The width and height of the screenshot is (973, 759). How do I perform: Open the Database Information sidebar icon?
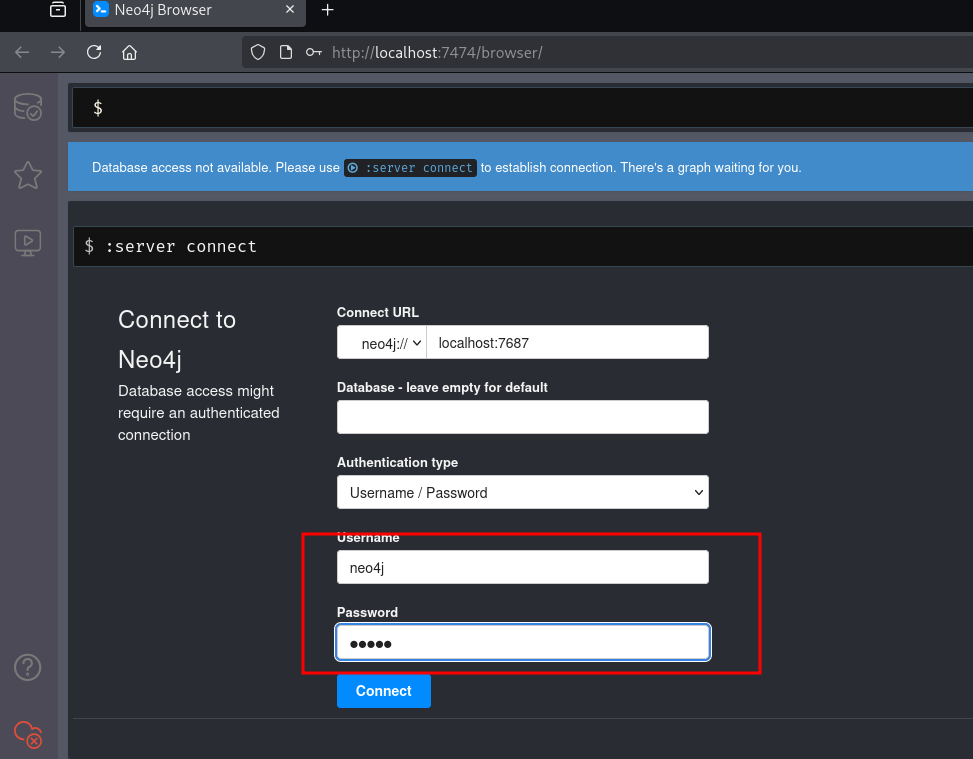point(28,107)
